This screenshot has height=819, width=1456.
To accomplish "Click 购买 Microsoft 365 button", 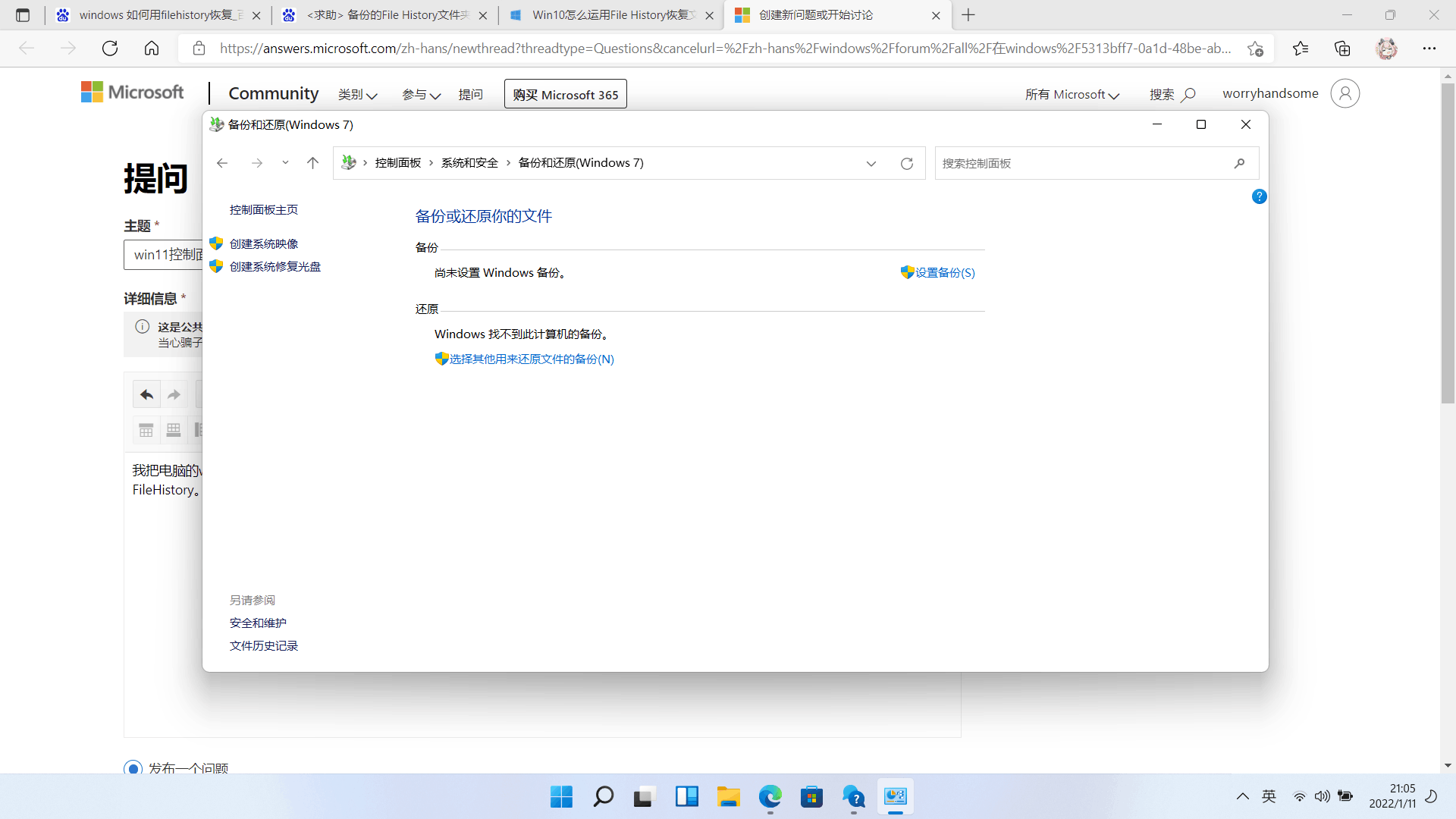I will click(x=566, y=94).
